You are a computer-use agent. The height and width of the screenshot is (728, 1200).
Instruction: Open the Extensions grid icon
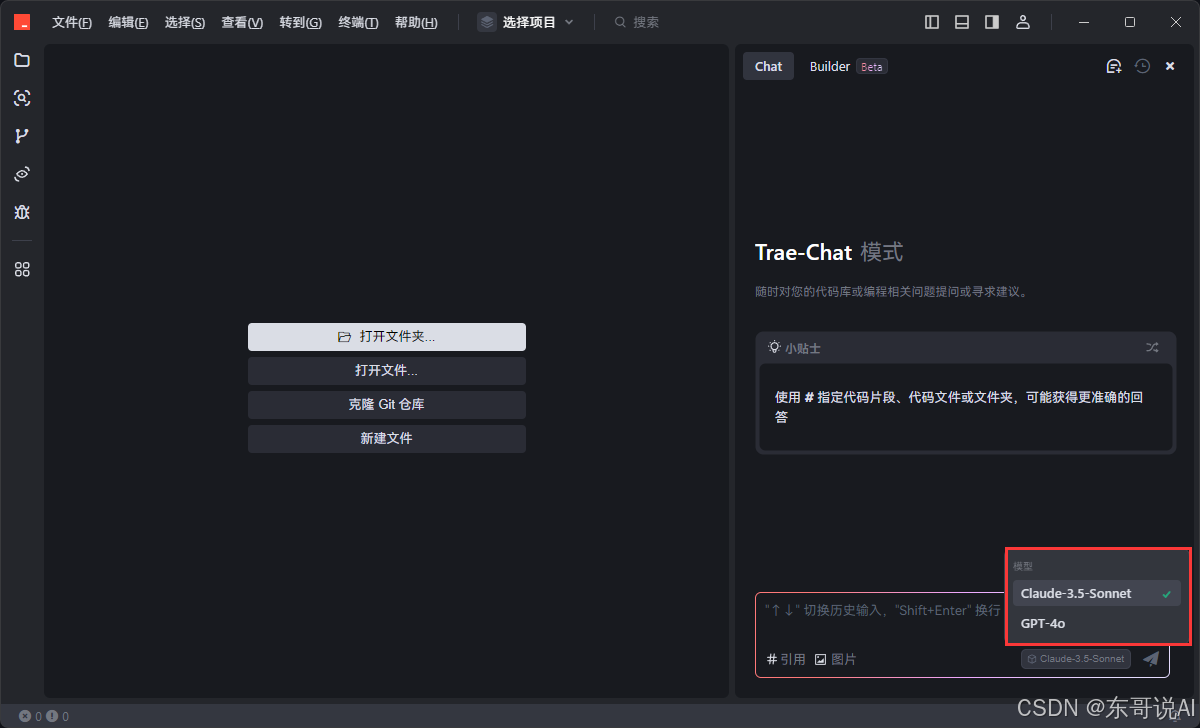click(22, 269)
